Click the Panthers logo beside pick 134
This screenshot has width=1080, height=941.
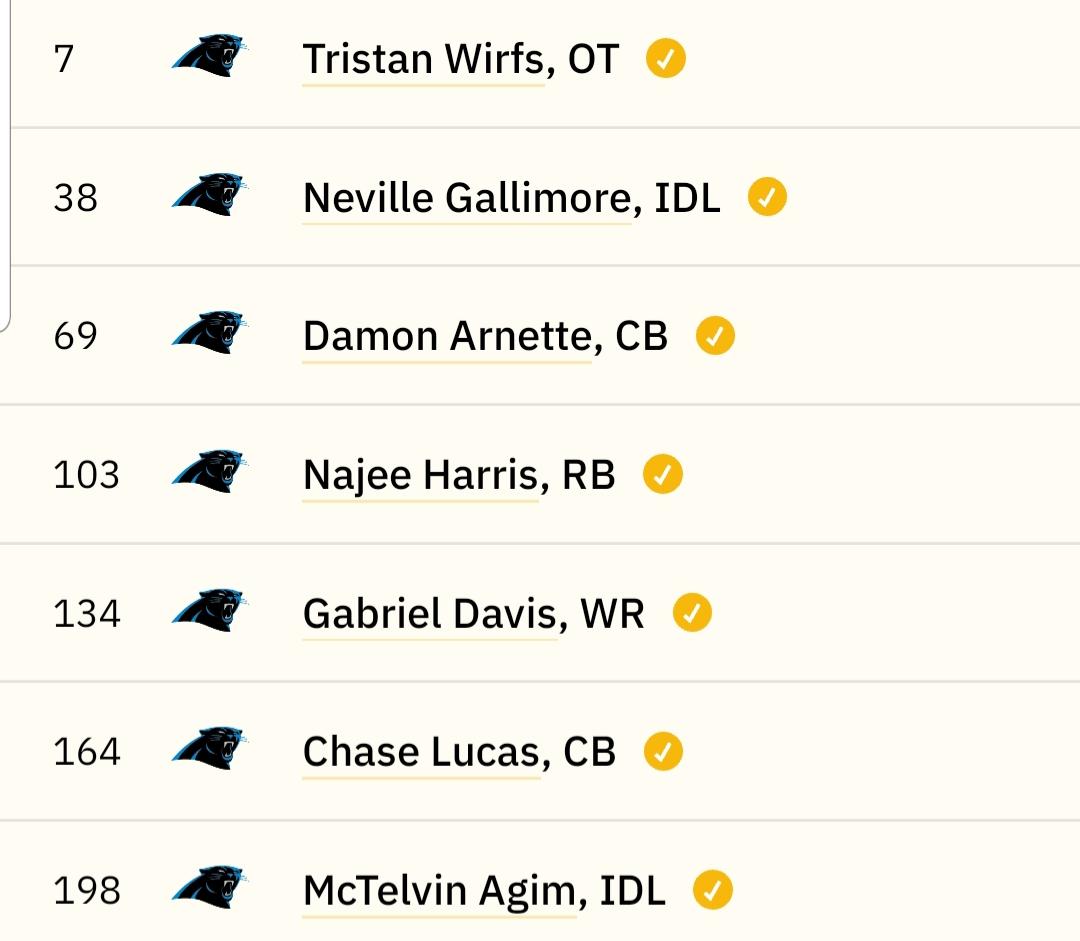[209, 610]
